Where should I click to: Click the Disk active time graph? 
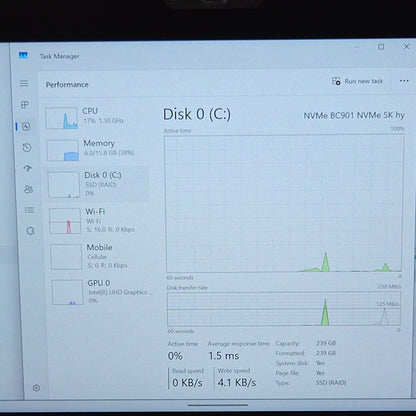(284, 203)
